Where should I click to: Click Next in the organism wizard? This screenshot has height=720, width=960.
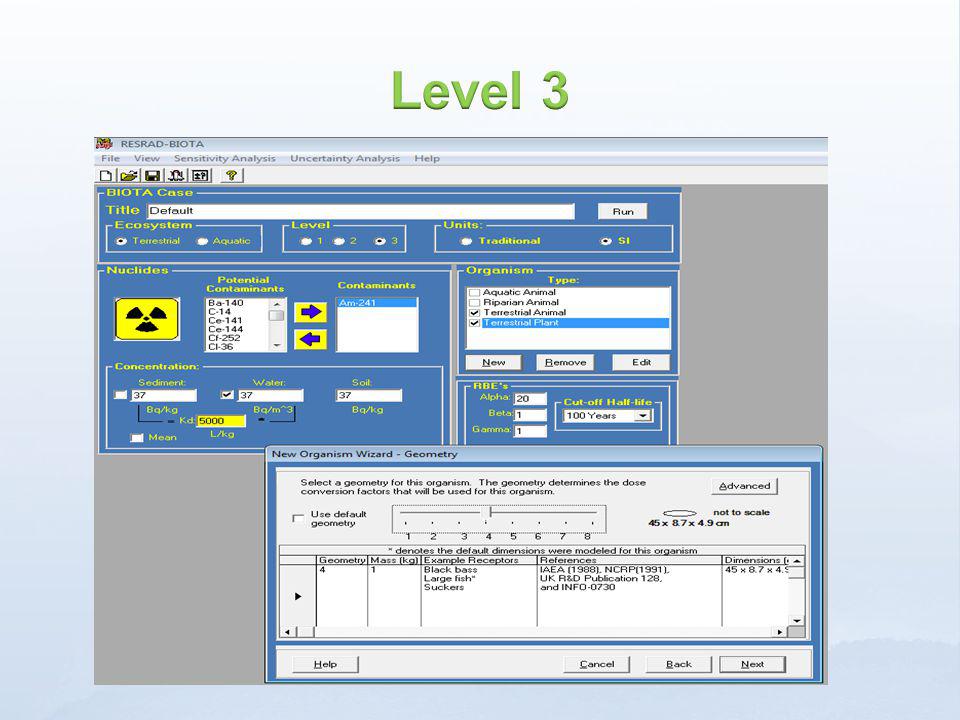[752, 664]
